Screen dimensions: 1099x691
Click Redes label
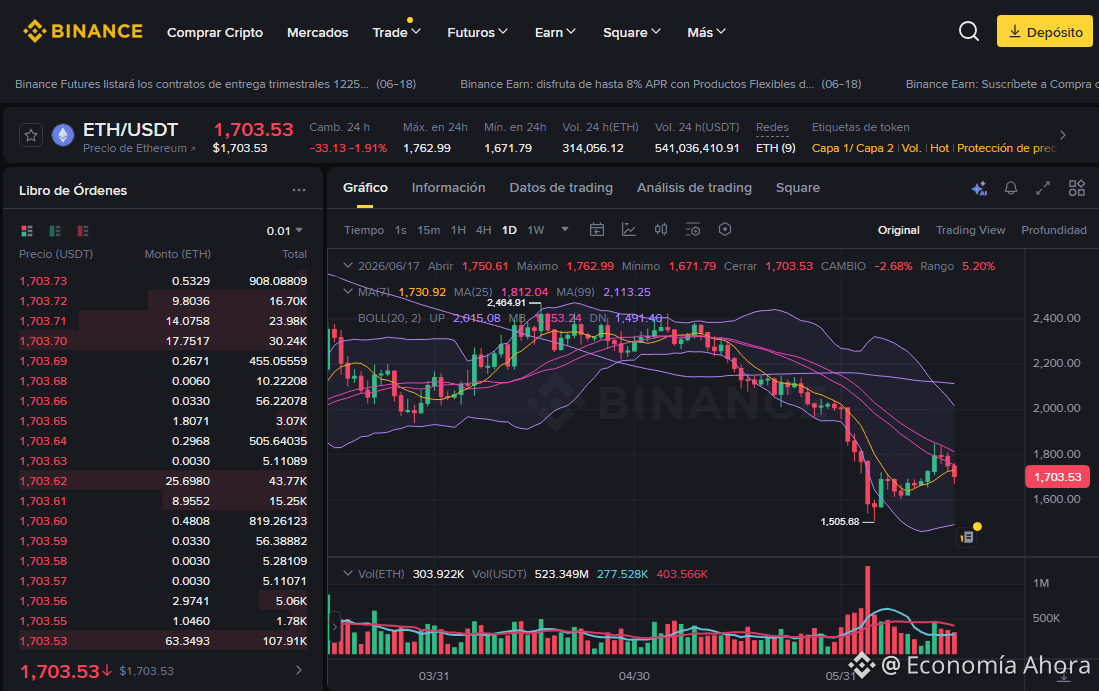click(772, 127)
